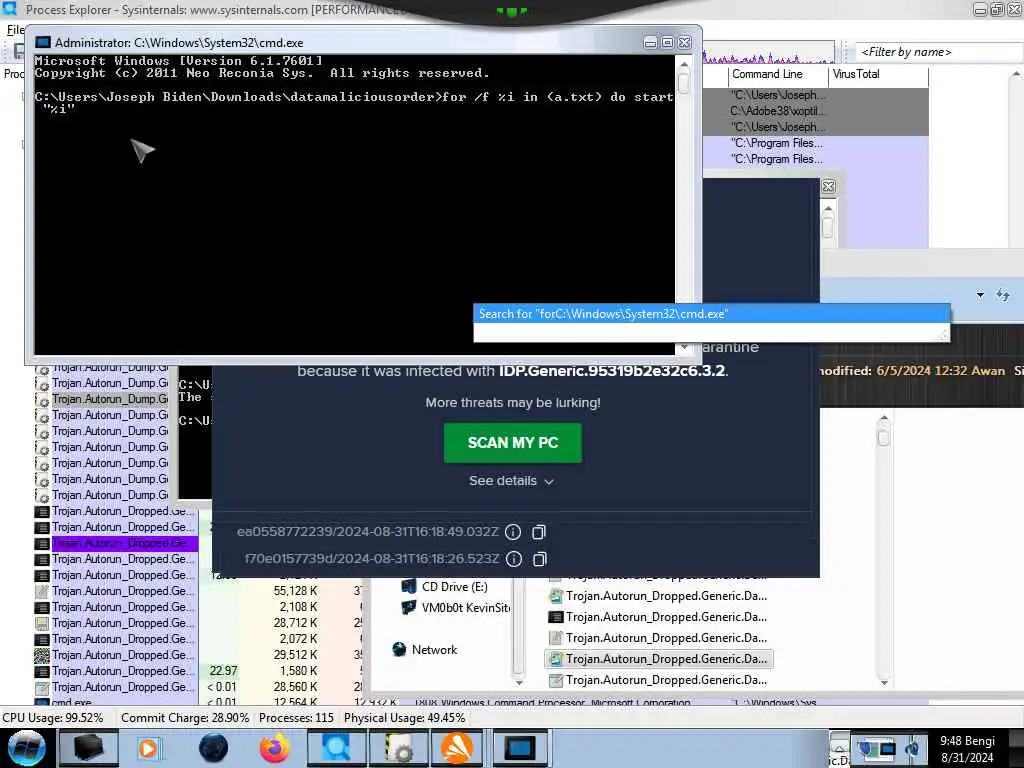Click info icon for f70e0157739d entry
The image size is (1024, 768).
tap(514, 559)
